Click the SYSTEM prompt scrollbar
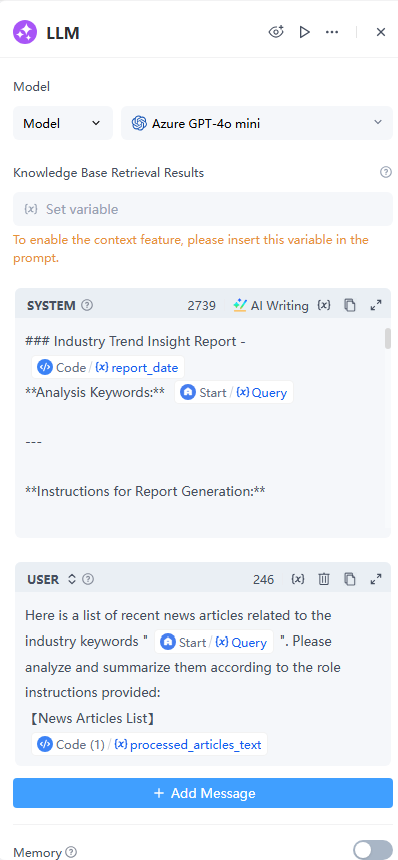 pyautogui.click(x=388, y=338)
